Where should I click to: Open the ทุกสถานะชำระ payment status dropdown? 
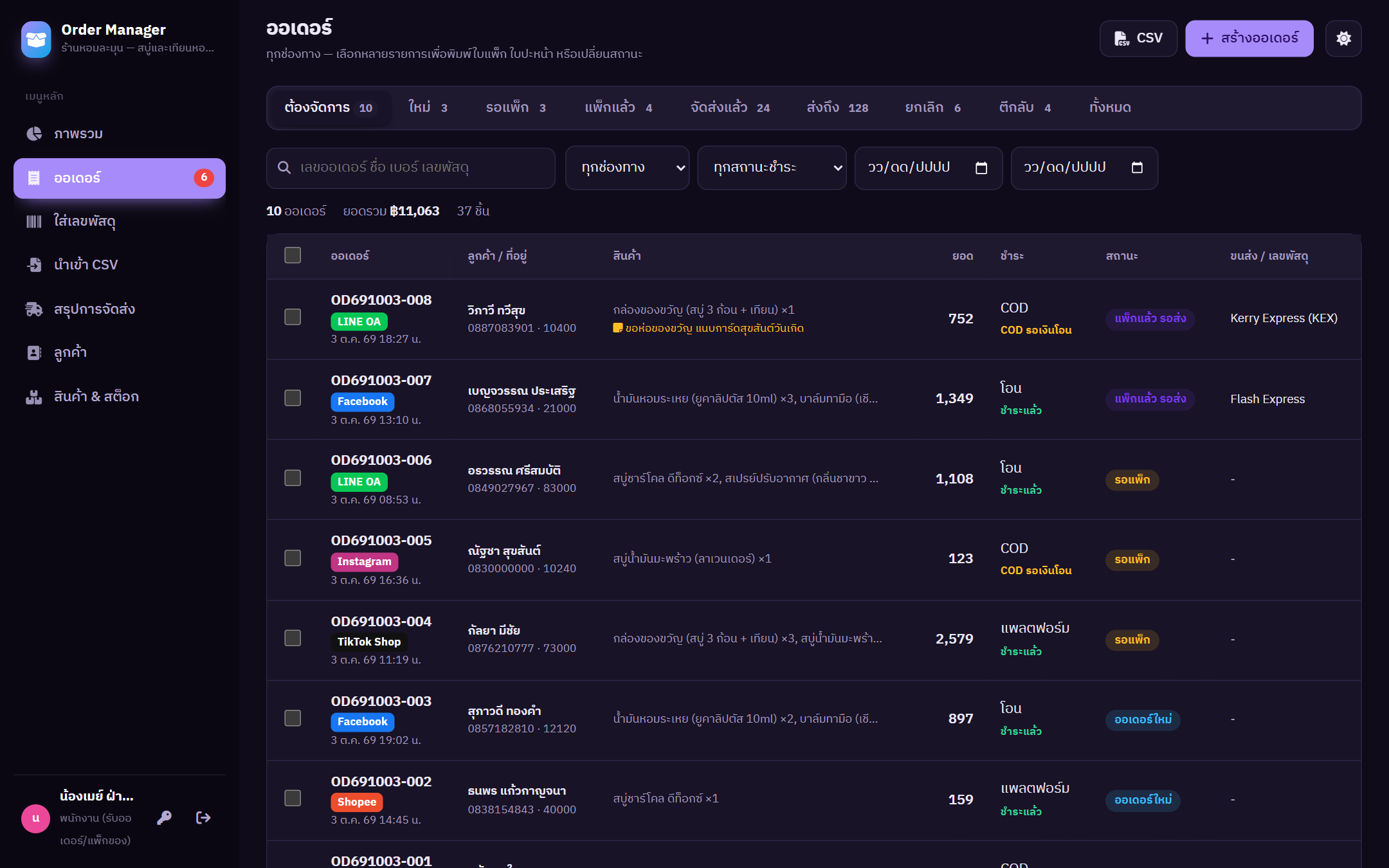[x=772, y=168]
